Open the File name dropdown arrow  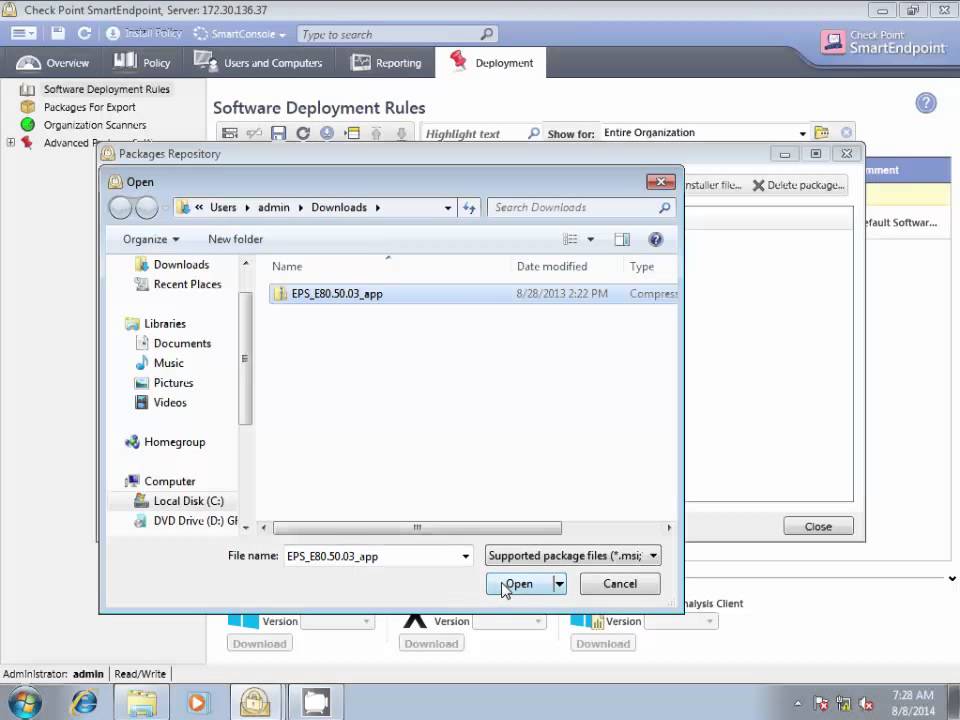click(x=465, y=557)
